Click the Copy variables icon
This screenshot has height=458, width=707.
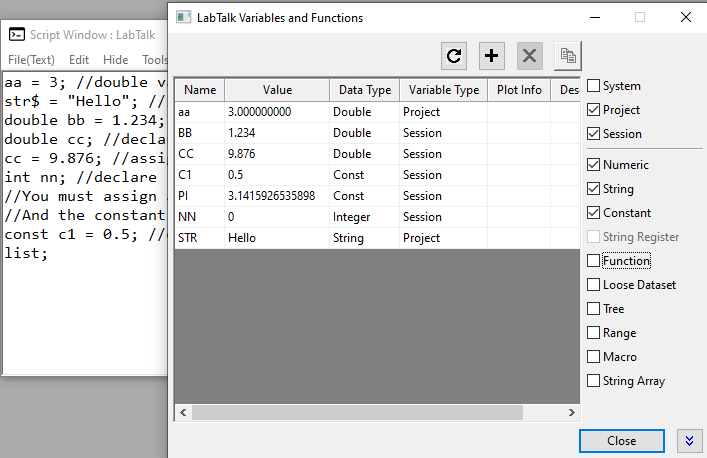[x=567, y=56]
